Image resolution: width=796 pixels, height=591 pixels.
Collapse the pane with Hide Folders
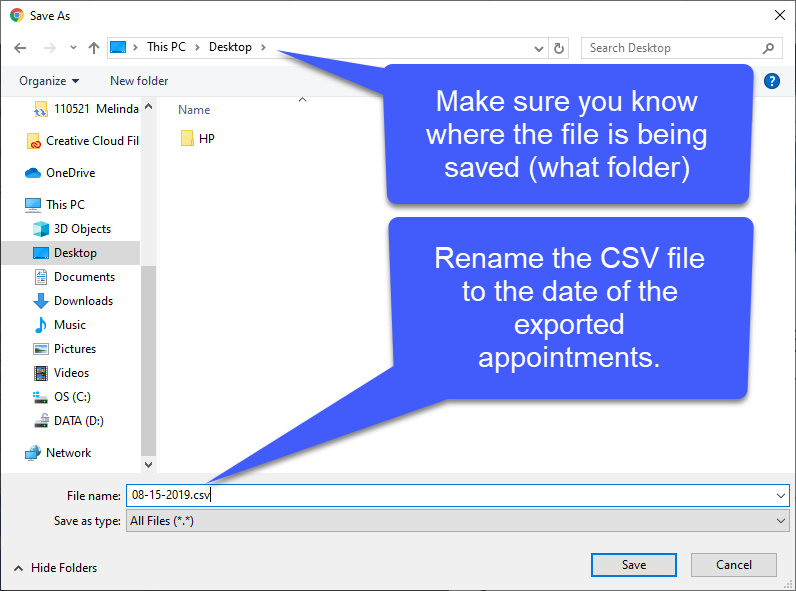click(55, 568)
